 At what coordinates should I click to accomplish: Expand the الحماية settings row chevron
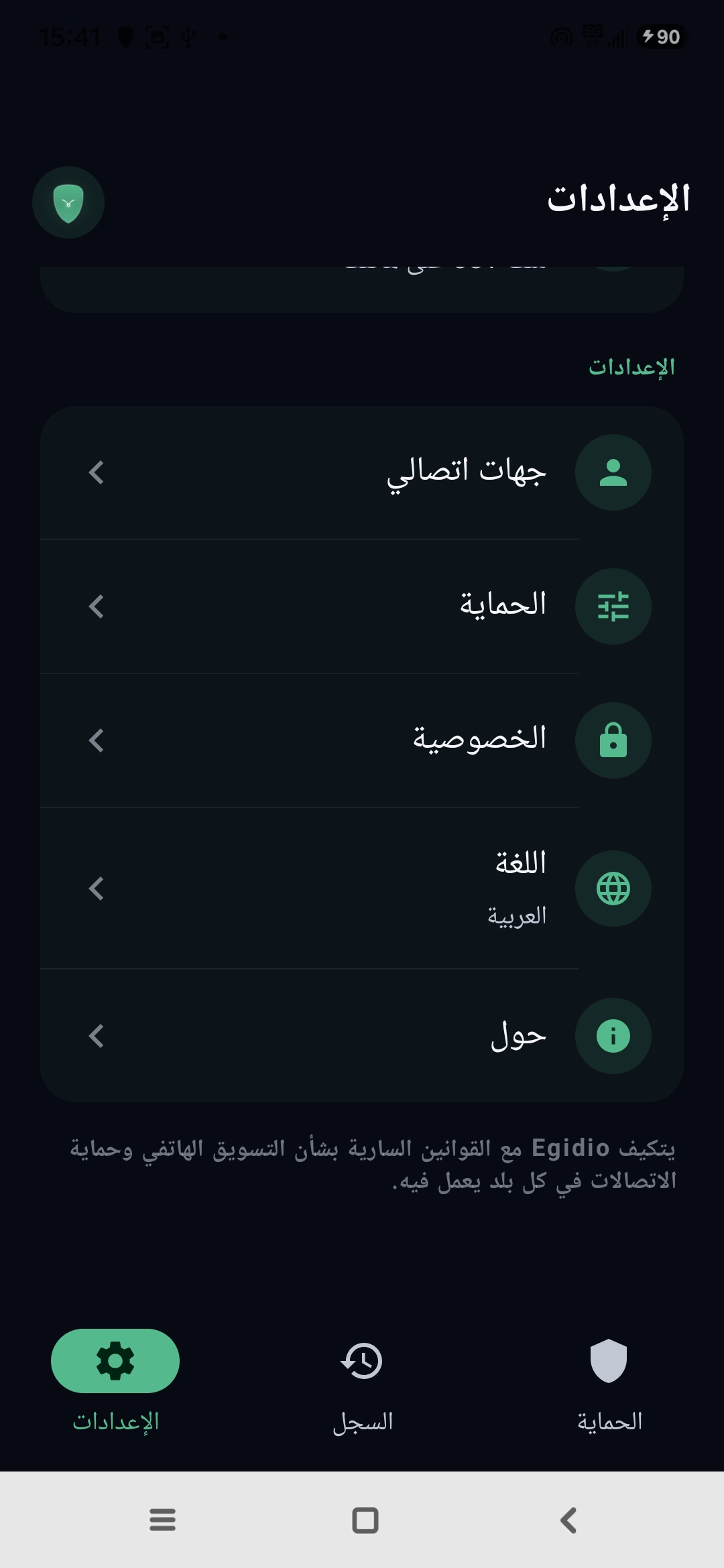point(97,606)
